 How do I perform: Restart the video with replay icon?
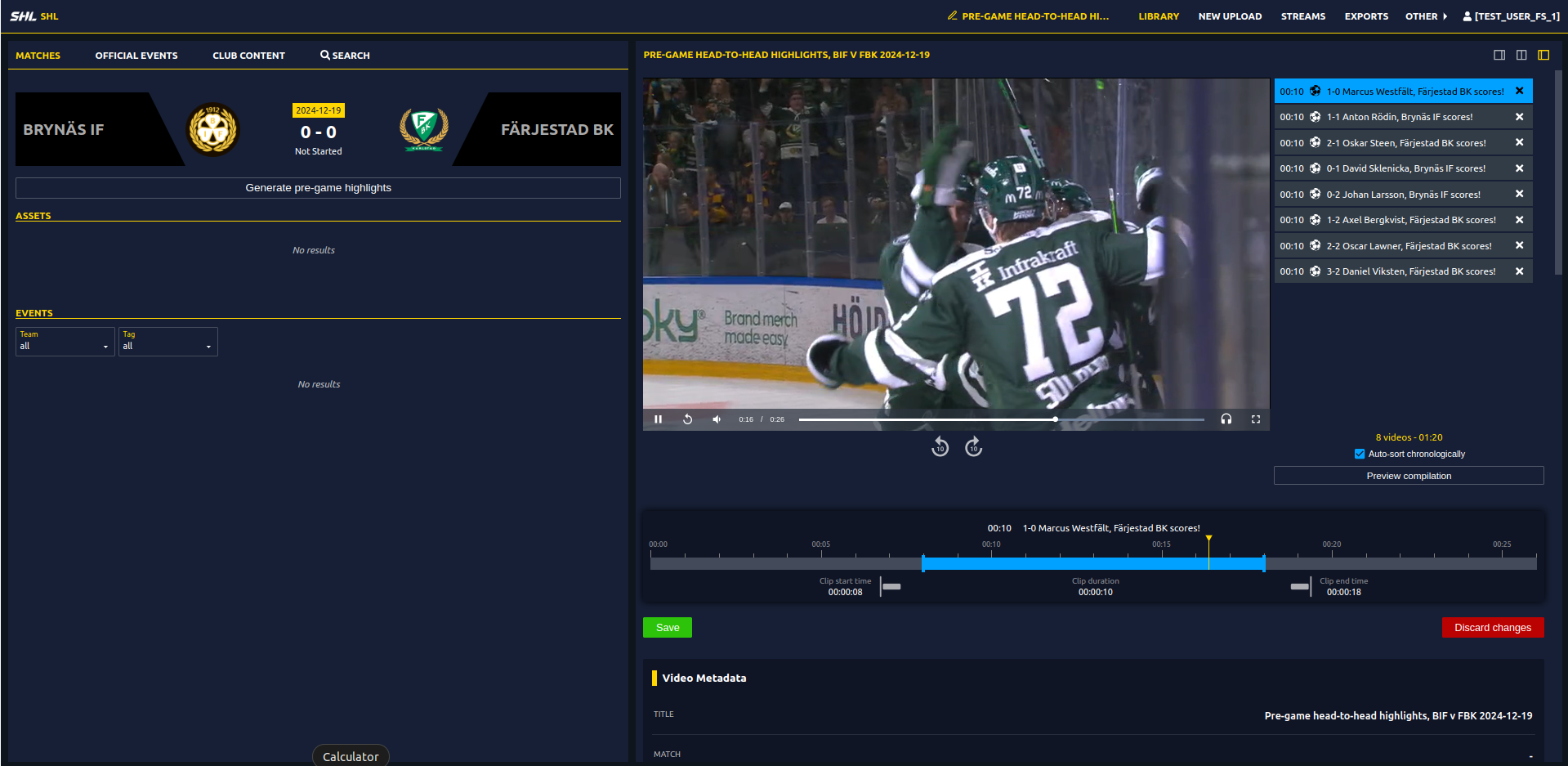click(687, 419)
